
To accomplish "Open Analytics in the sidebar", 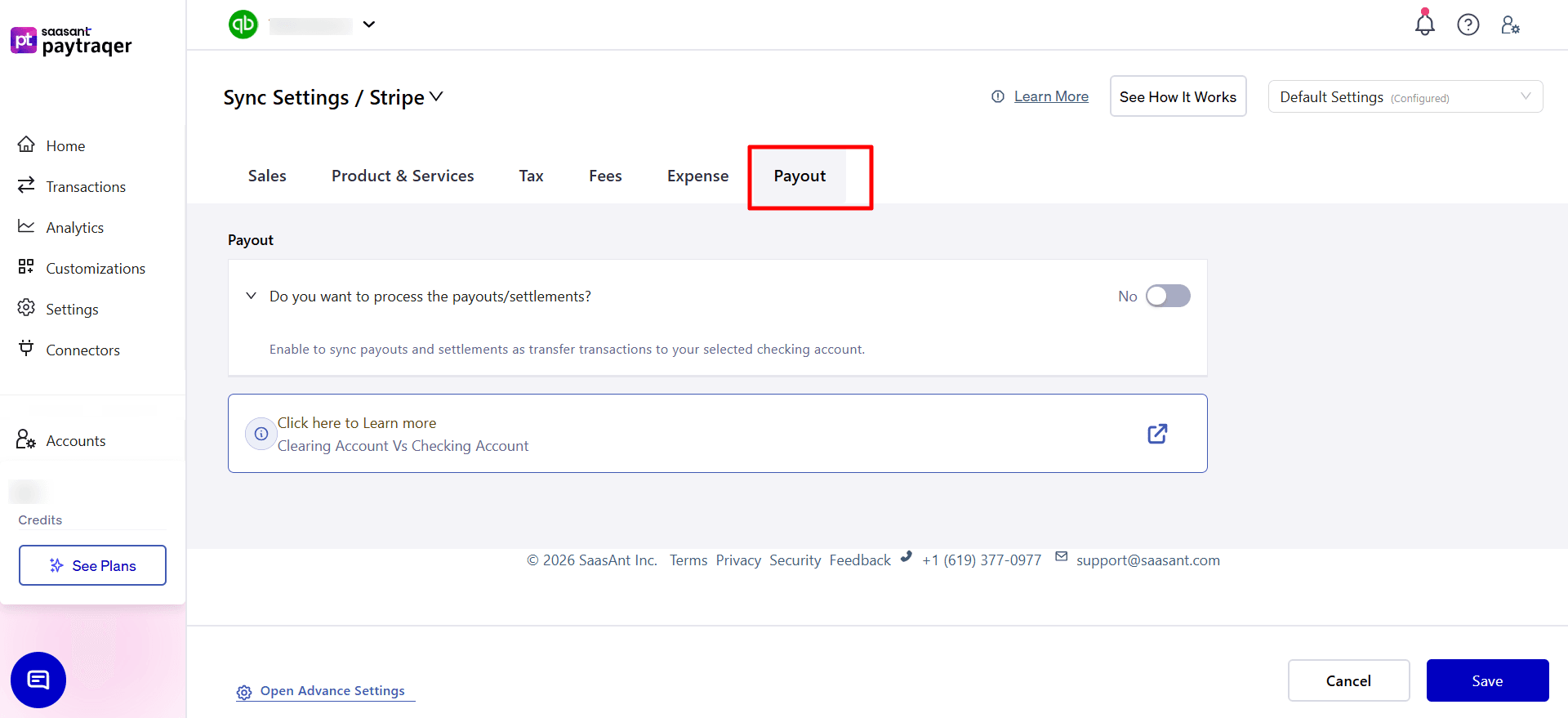I will 74,227.
